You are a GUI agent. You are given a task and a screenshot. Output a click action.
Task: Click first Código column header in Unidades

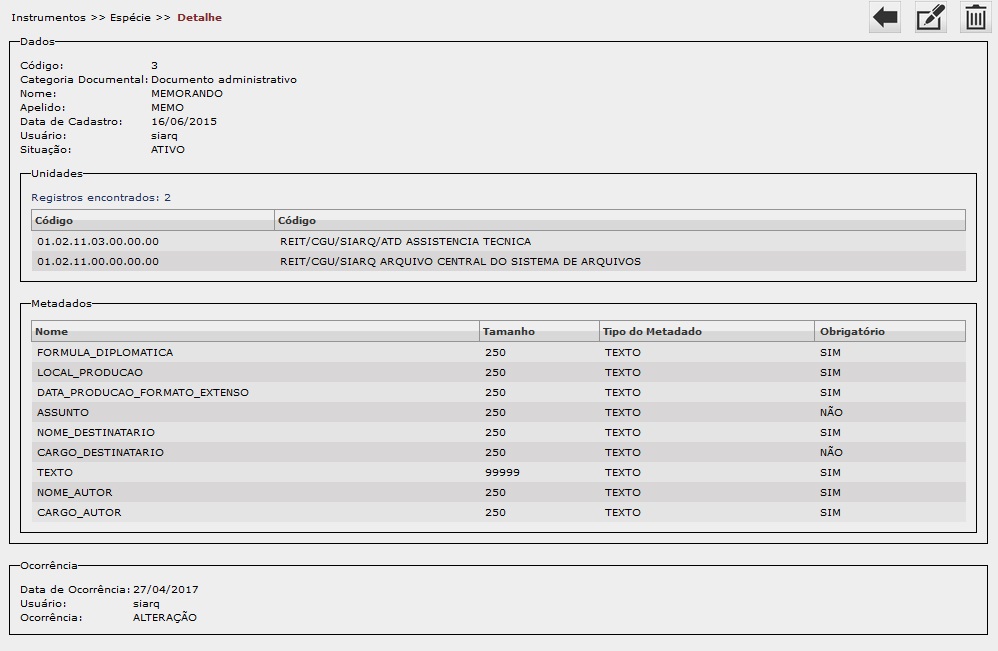tap(153, 220)
